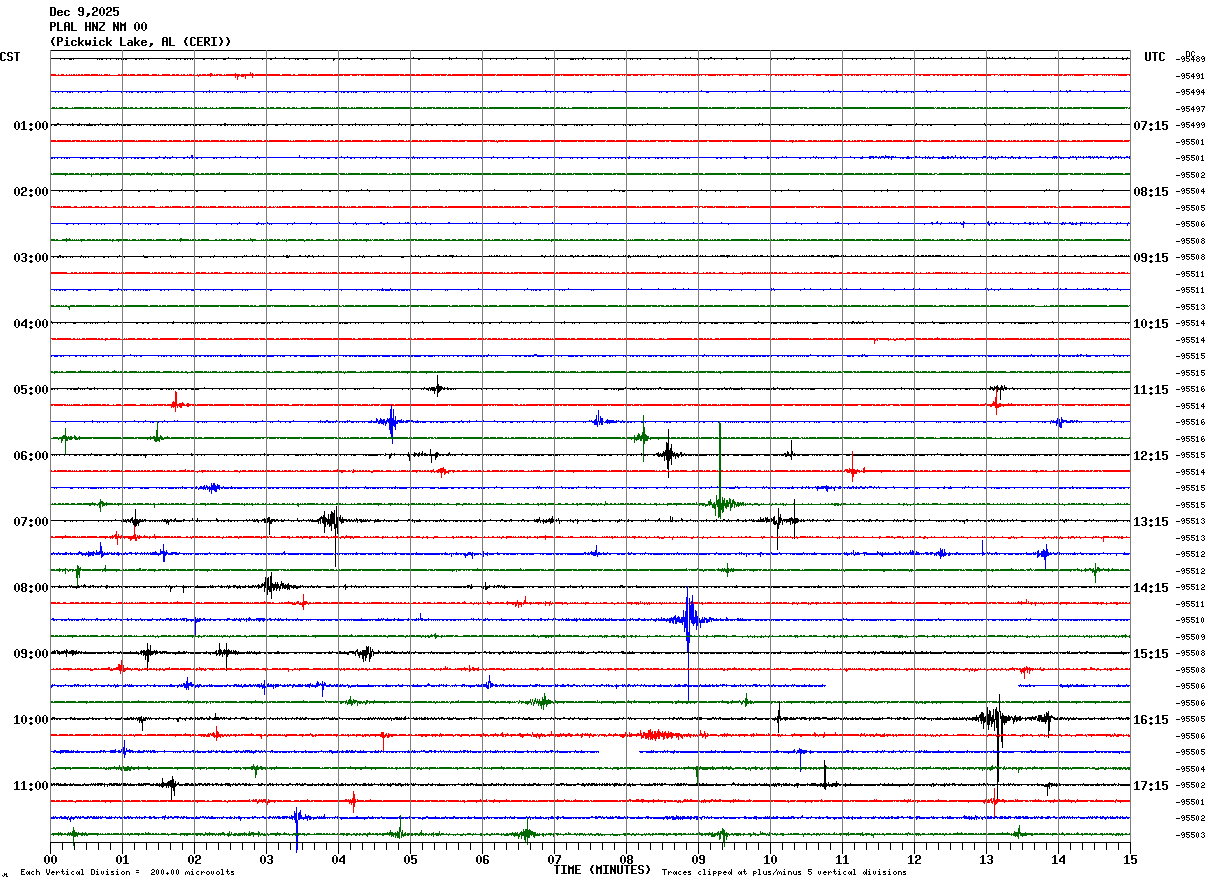
Task: Click the 'UTC' time zone label
Action: (x=1155, y=57)
